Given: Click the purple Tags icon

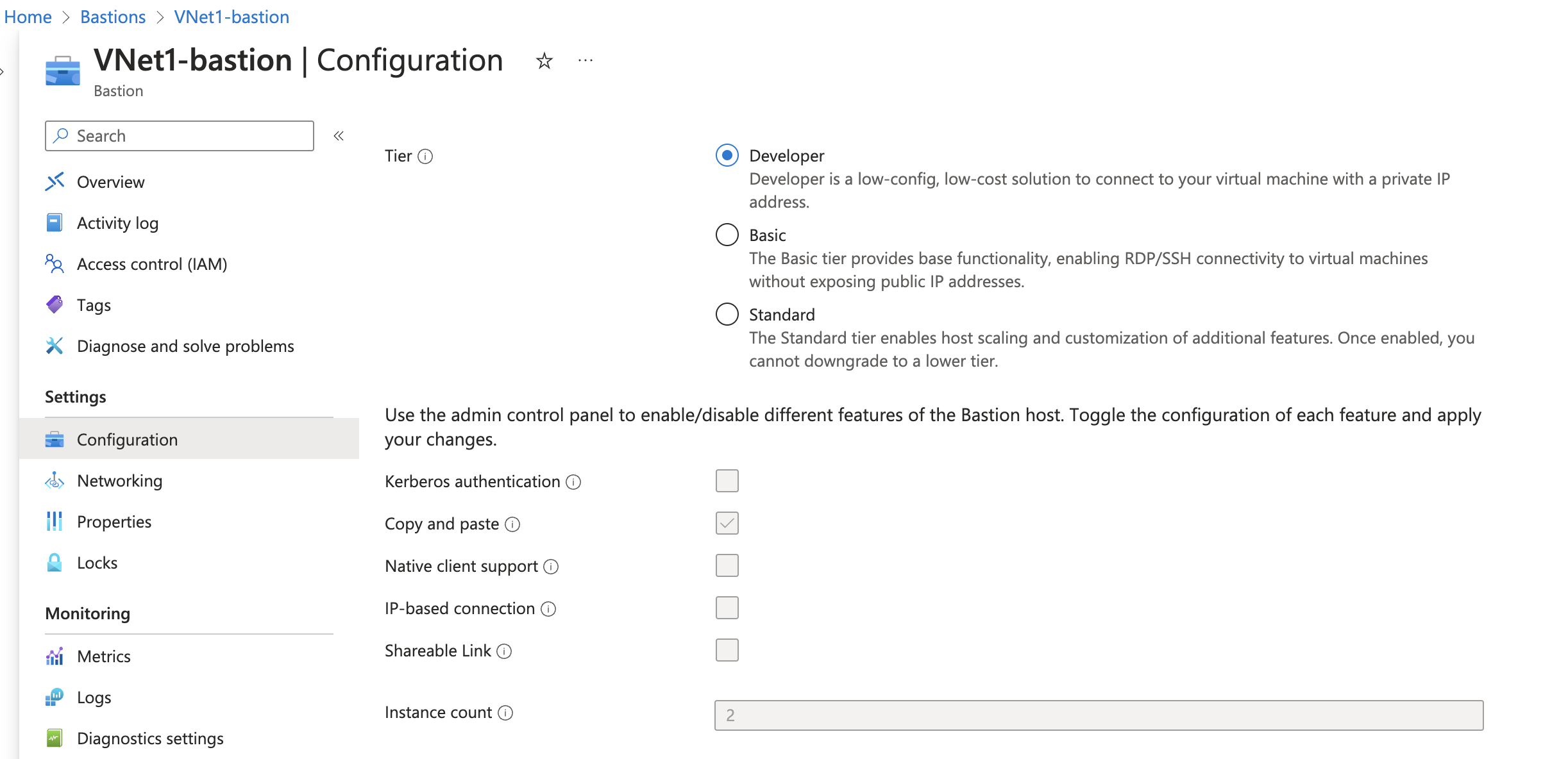Looking at the screenshot, I should pos(55,304).
